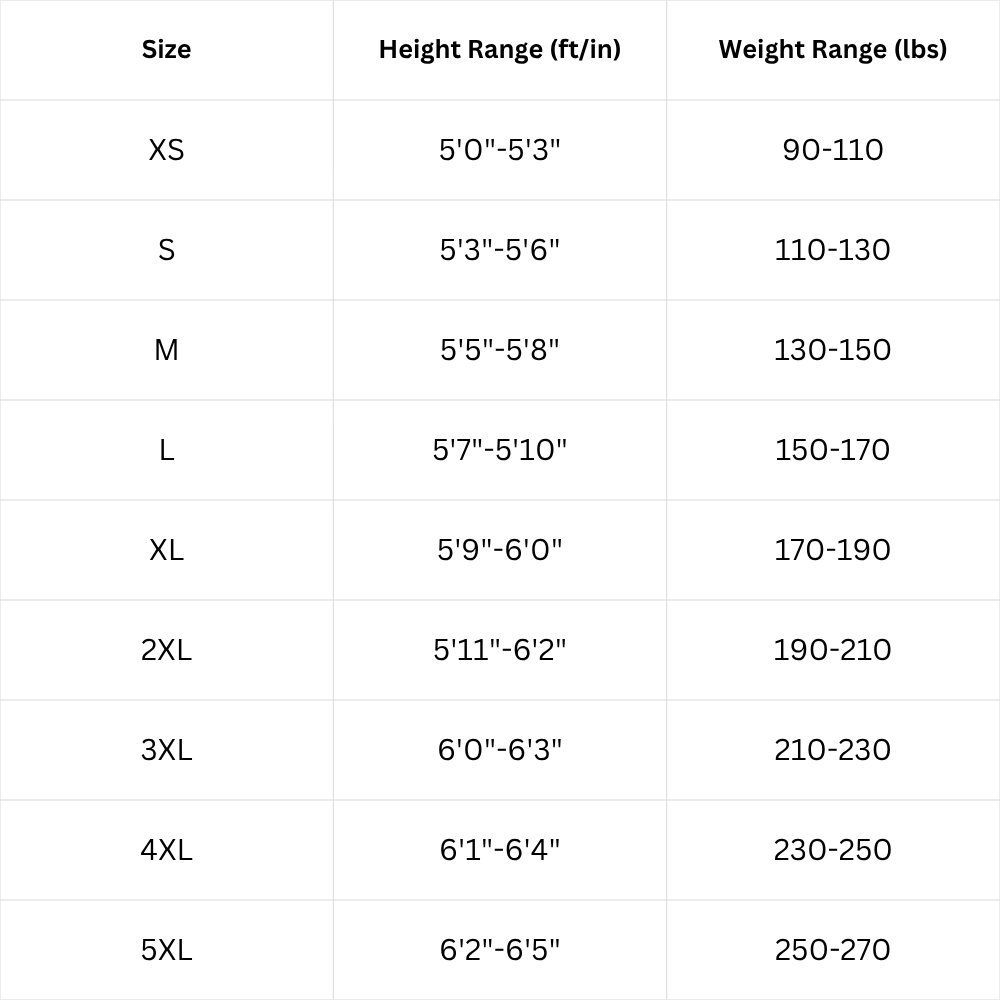Click the Size column header
The image size is (1000, 1000).
[x=166, y=50]
